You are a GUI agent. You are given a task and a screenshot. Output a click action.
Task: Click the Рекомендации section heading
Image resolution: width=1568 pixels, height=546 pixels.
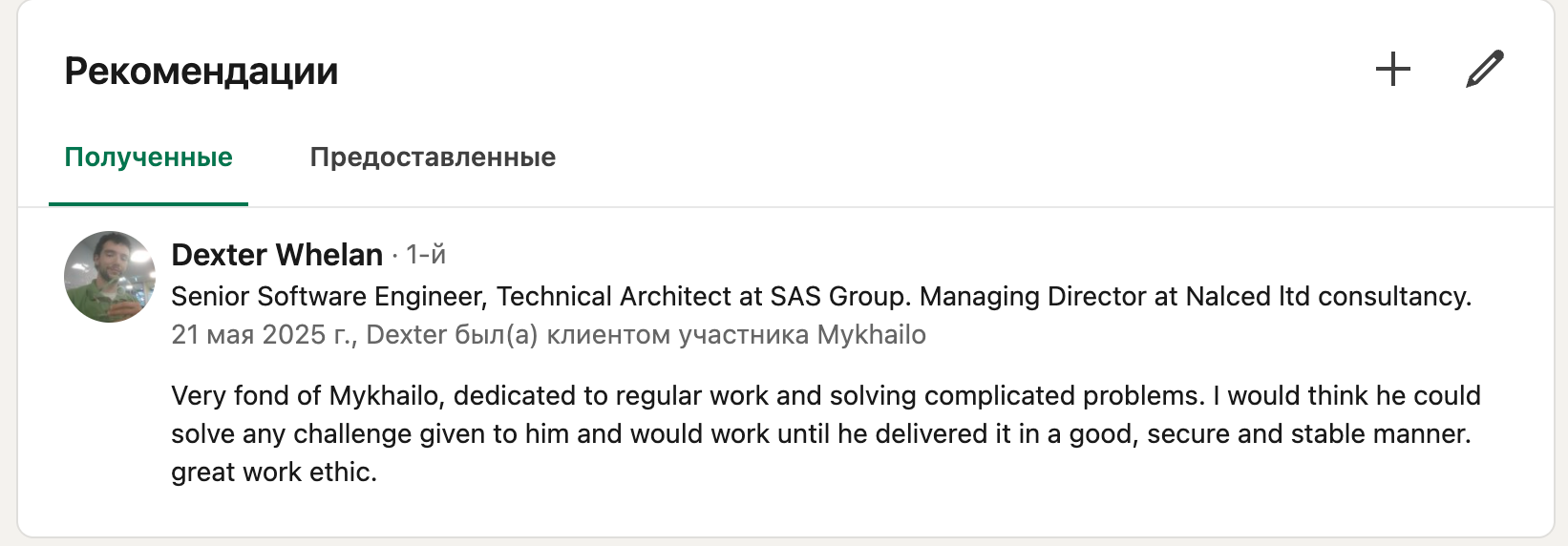pyautogui.click(x=201, y=72)
